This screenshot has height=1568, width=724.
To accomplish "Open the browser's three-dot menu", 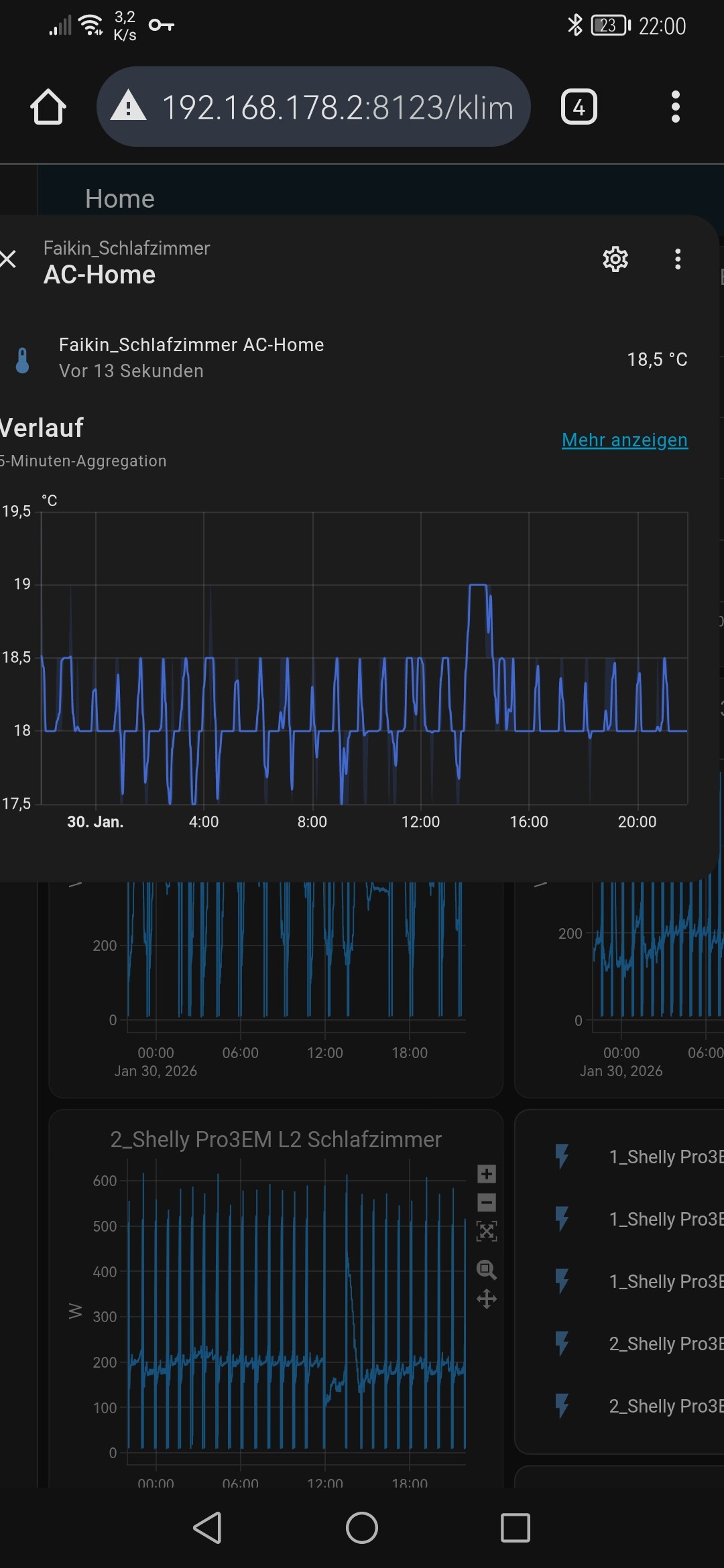I will (x=676, y=107).
